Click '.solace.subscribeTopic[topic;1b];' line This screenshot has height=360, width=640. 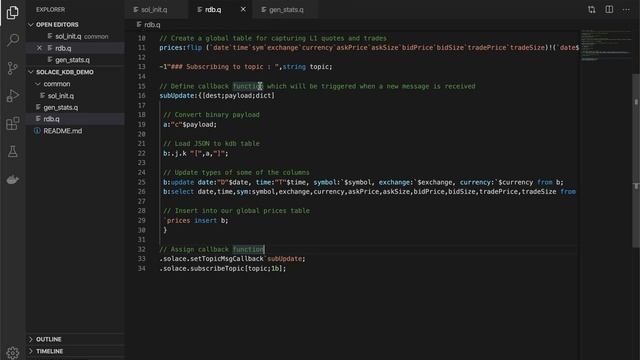pyautogui.click(x=223, y=269)
